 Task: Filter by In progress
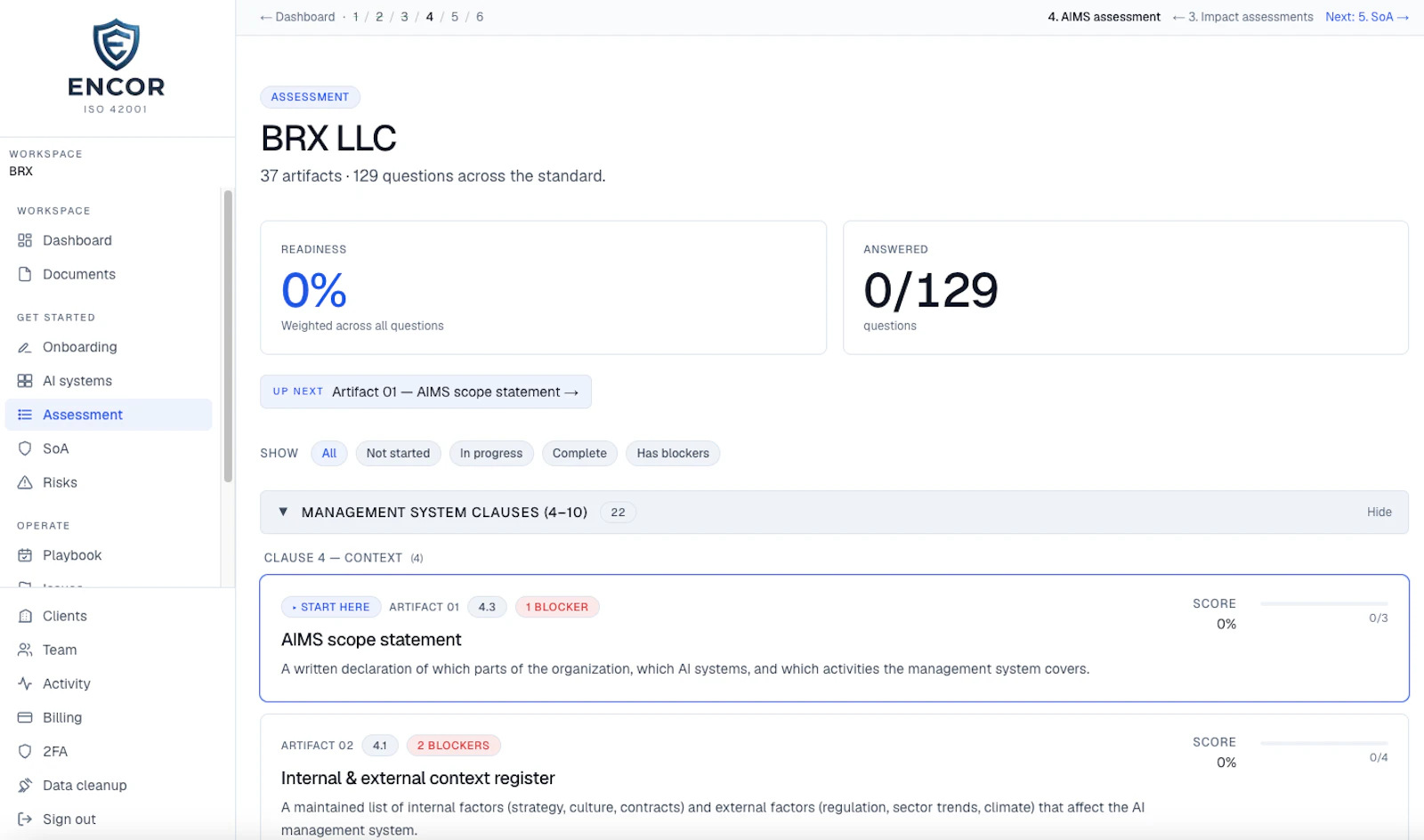coord(491,453)
